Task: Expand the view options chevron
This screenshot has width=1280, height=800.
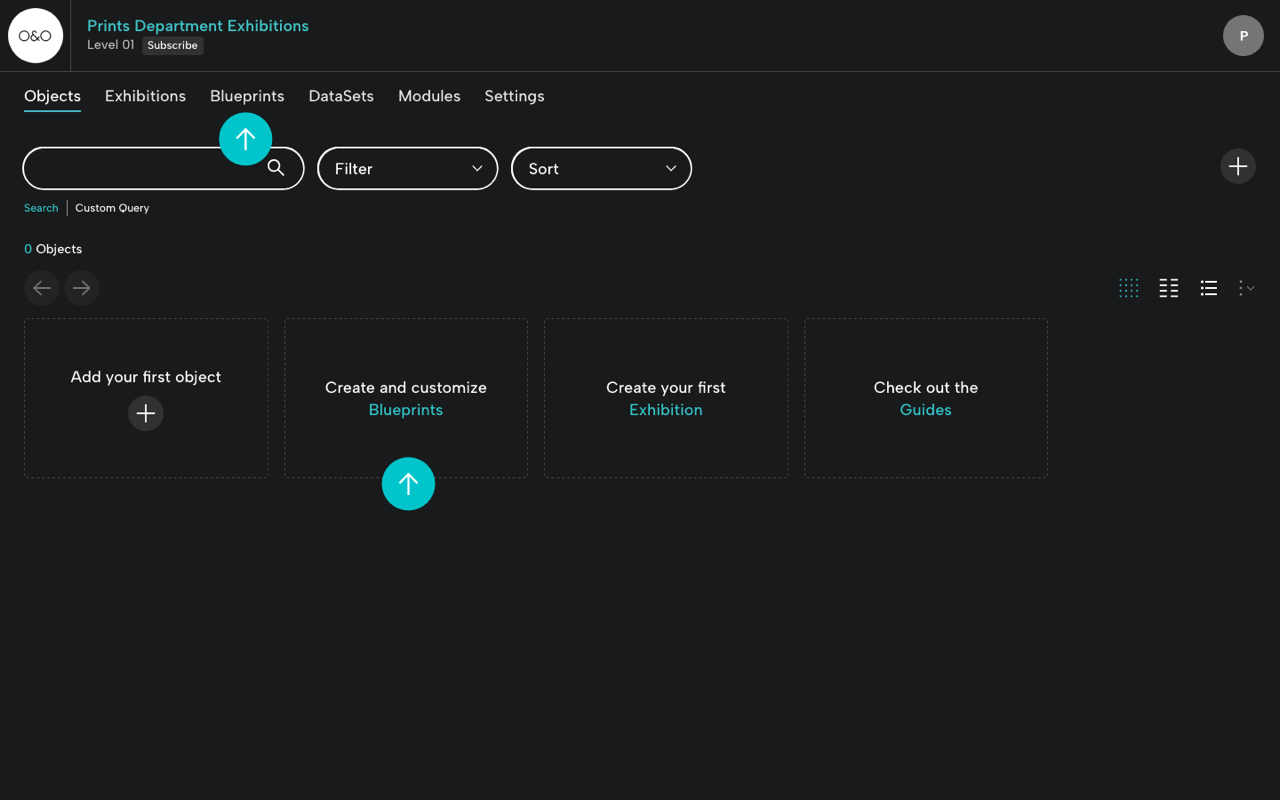Action: click(x=1251, y=288)
